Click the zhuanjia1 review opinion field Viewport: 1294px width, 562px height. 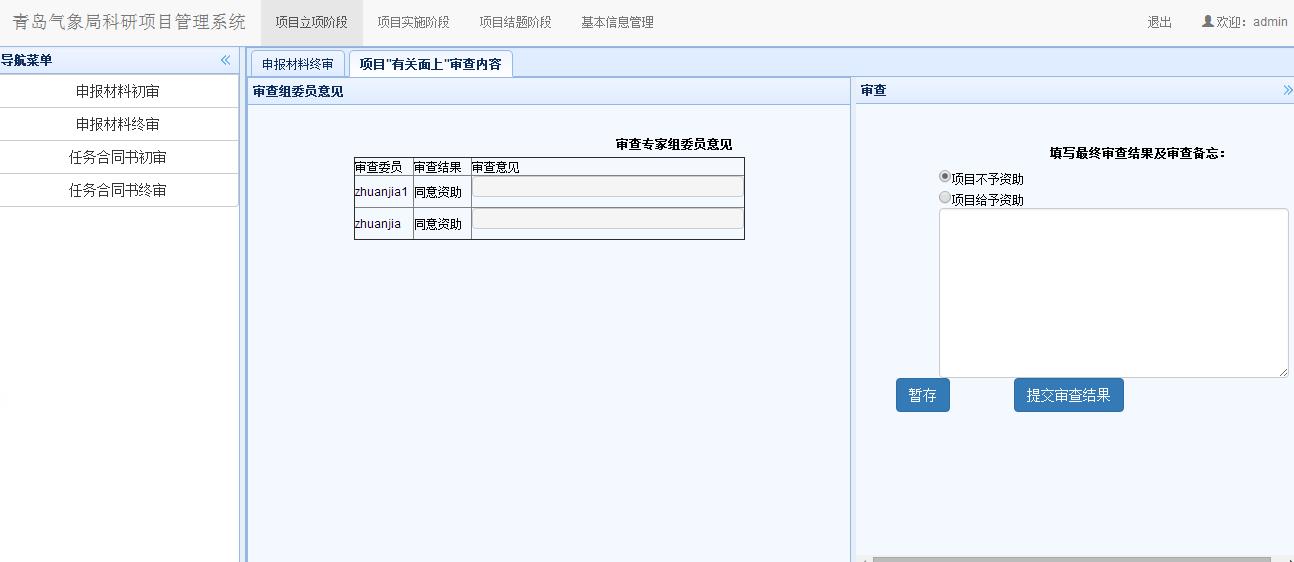tap(608, 187)
